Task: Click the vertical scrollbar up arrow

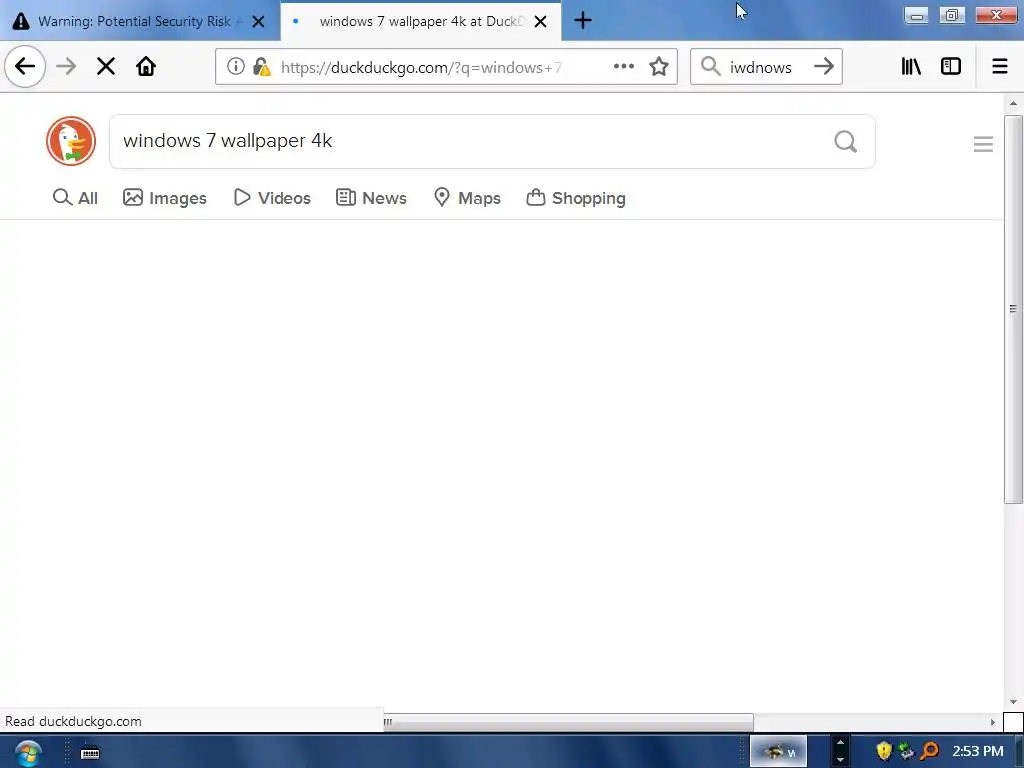Action: pos(1013,103)
